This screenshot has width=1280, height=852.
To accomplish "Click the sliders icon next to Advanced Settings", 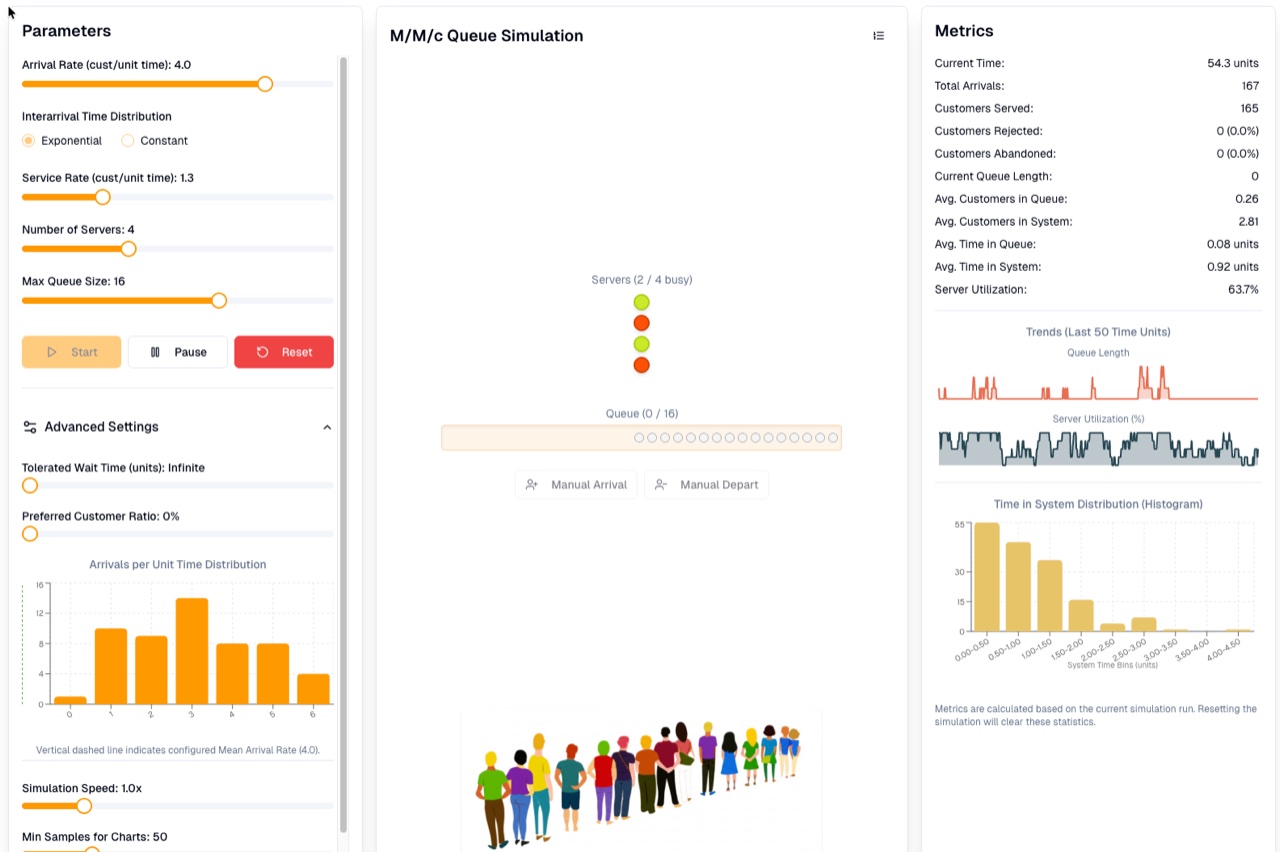I will [30, 427].
